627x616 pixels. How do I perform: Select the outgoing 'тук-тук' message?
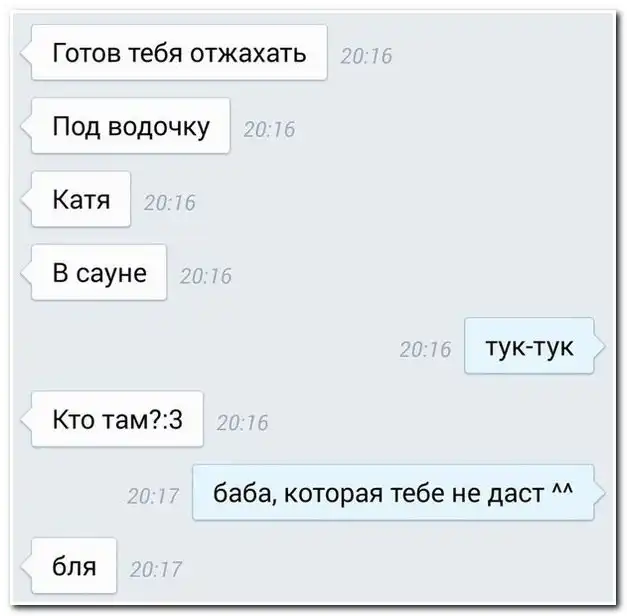pyautogui.click(x=529, y=346)
